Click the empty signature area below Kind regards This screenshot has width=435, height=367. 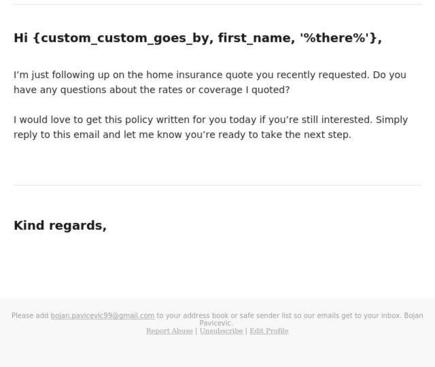tap(217, 263)
